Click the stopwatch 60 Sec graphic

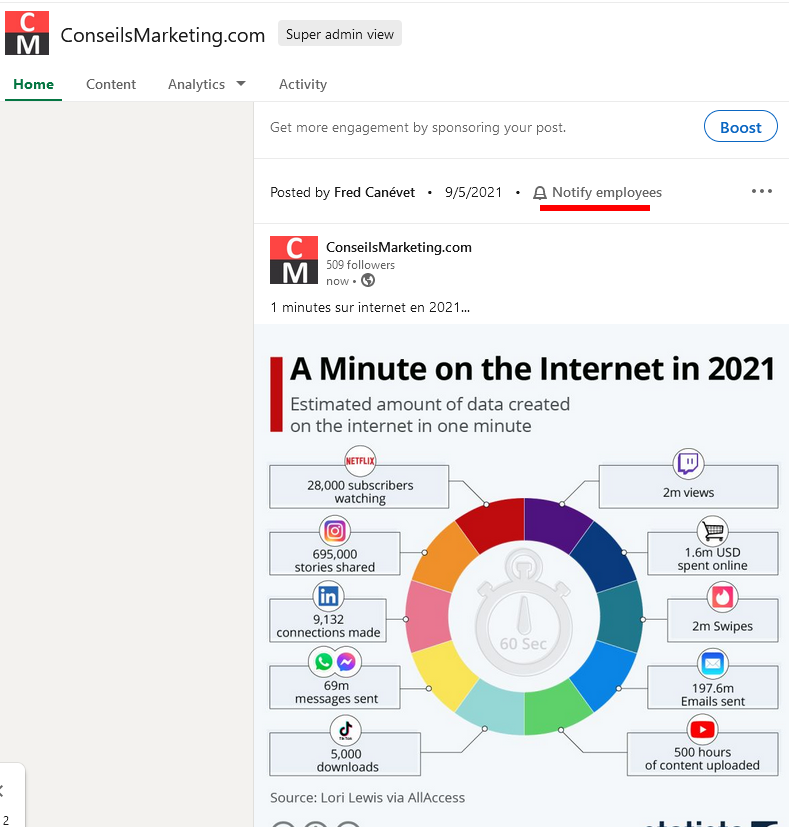[524, 612]
